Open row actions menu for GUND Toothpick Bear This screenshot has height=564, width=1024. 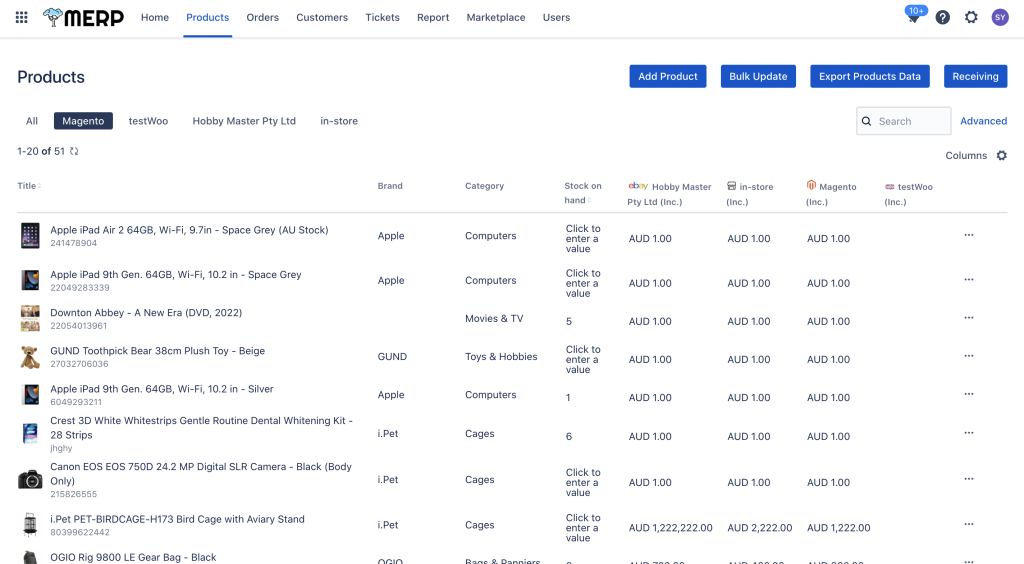click(968, 356)
